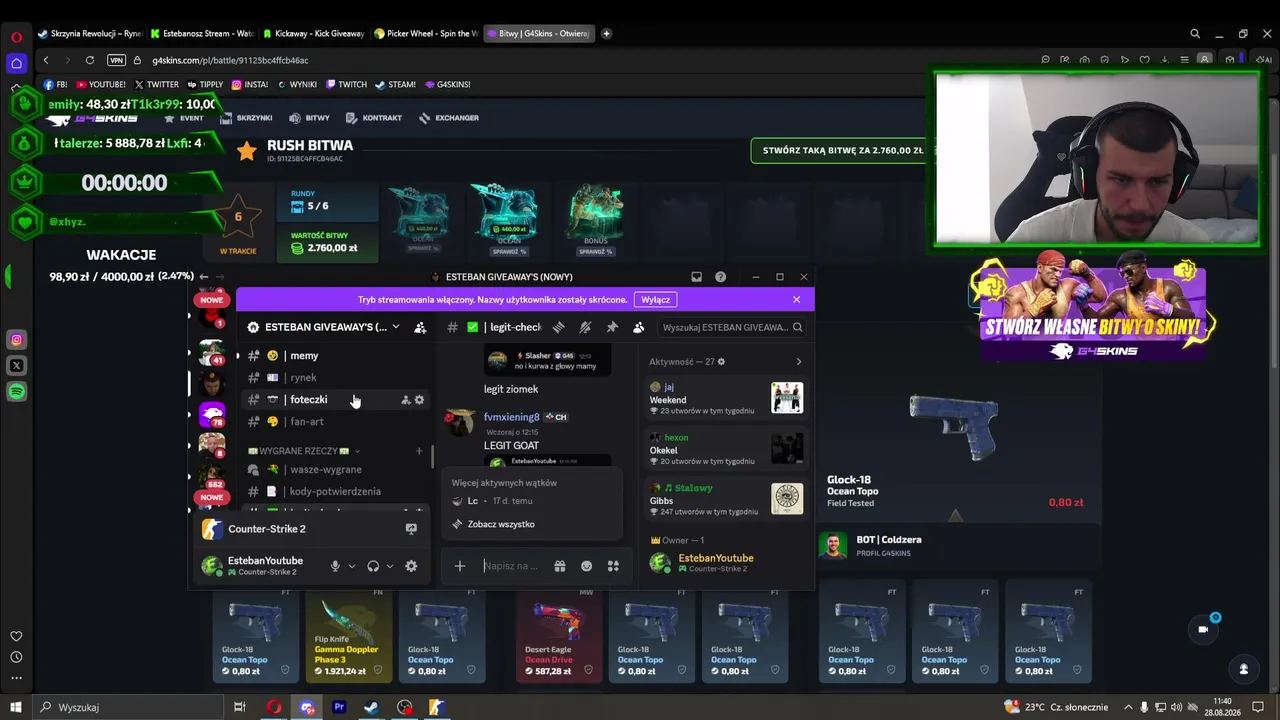The image size is (1280, 720).
Task: Send a gift icon in message bar
Action: (x=560, y=566)
